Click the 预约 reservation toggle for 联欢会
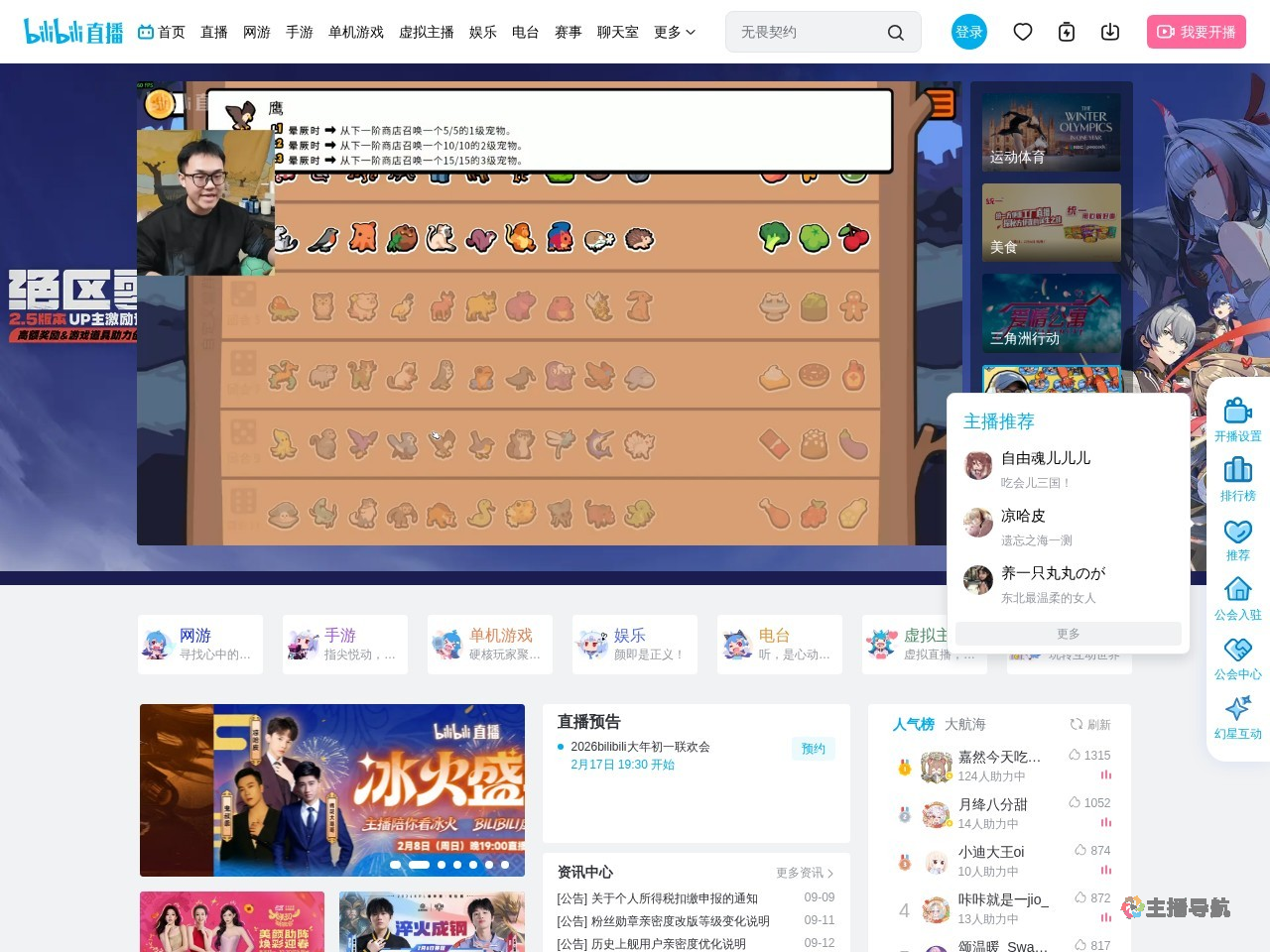 tap(813, 749)
